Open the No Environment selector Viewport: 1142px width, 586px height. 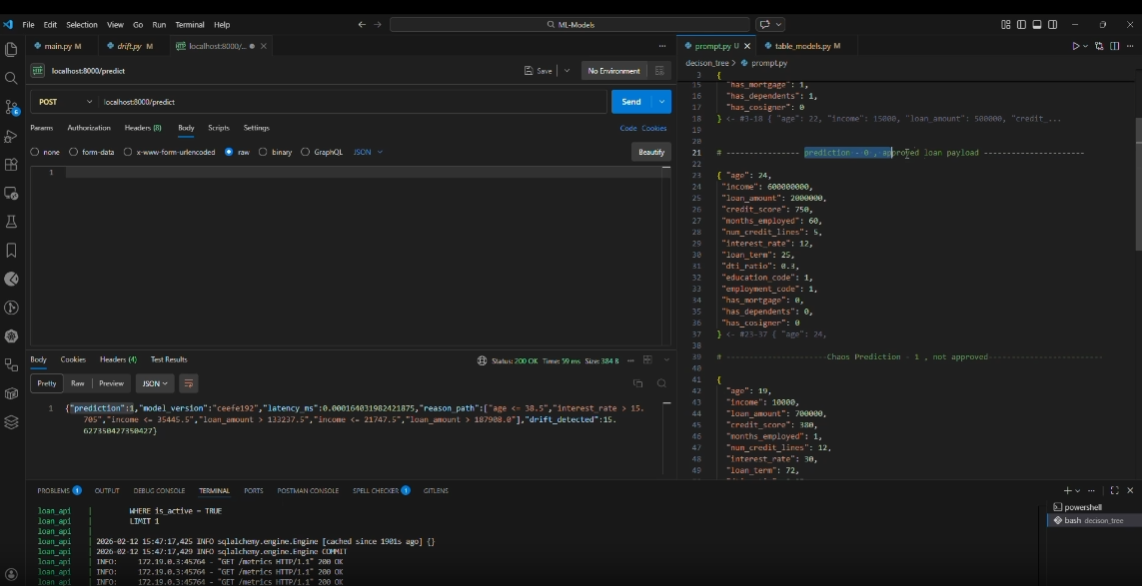coord(614,71)
